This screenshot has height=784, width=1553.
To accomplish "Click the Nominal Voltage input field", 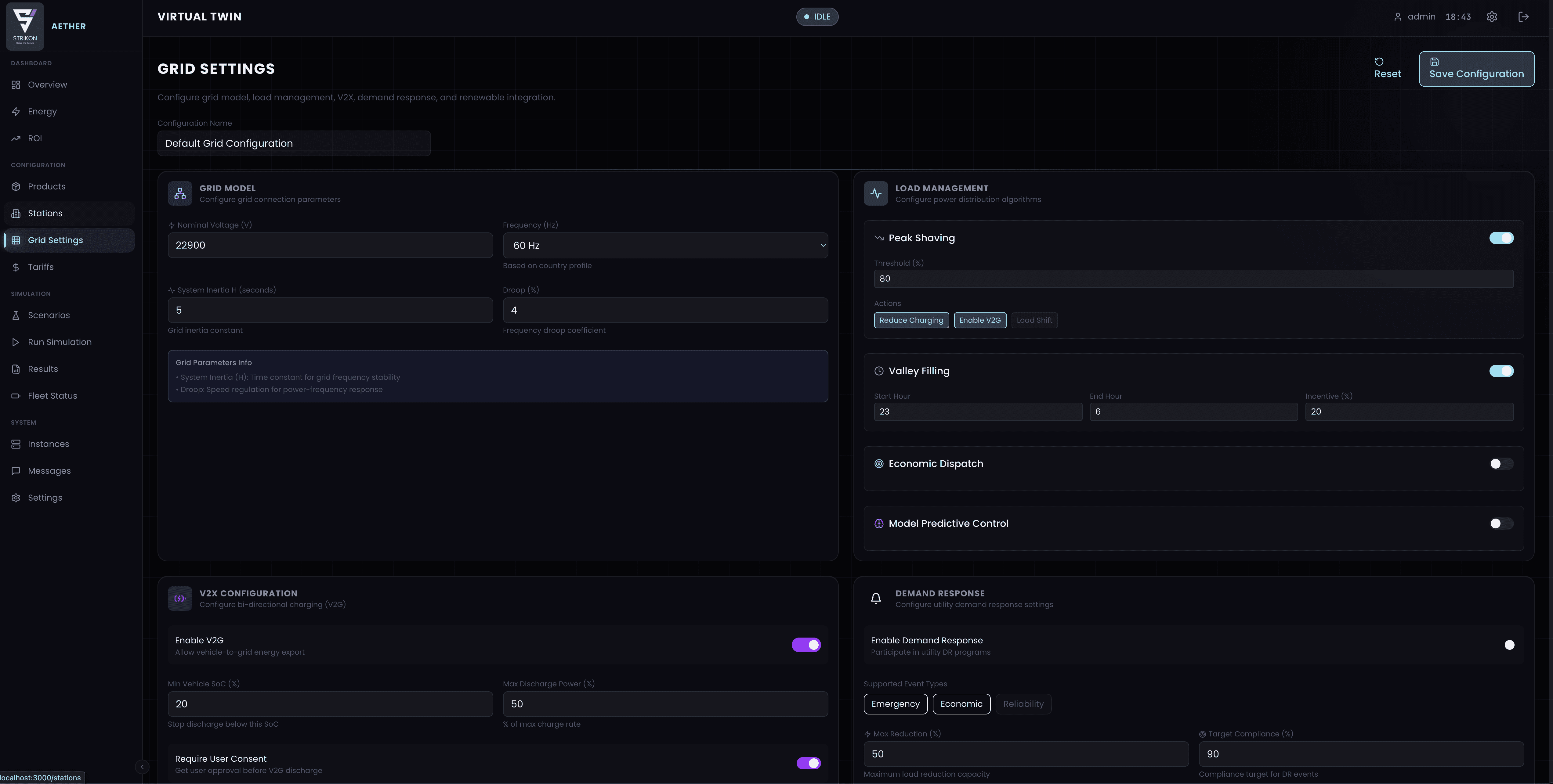I will coord(330,245).
